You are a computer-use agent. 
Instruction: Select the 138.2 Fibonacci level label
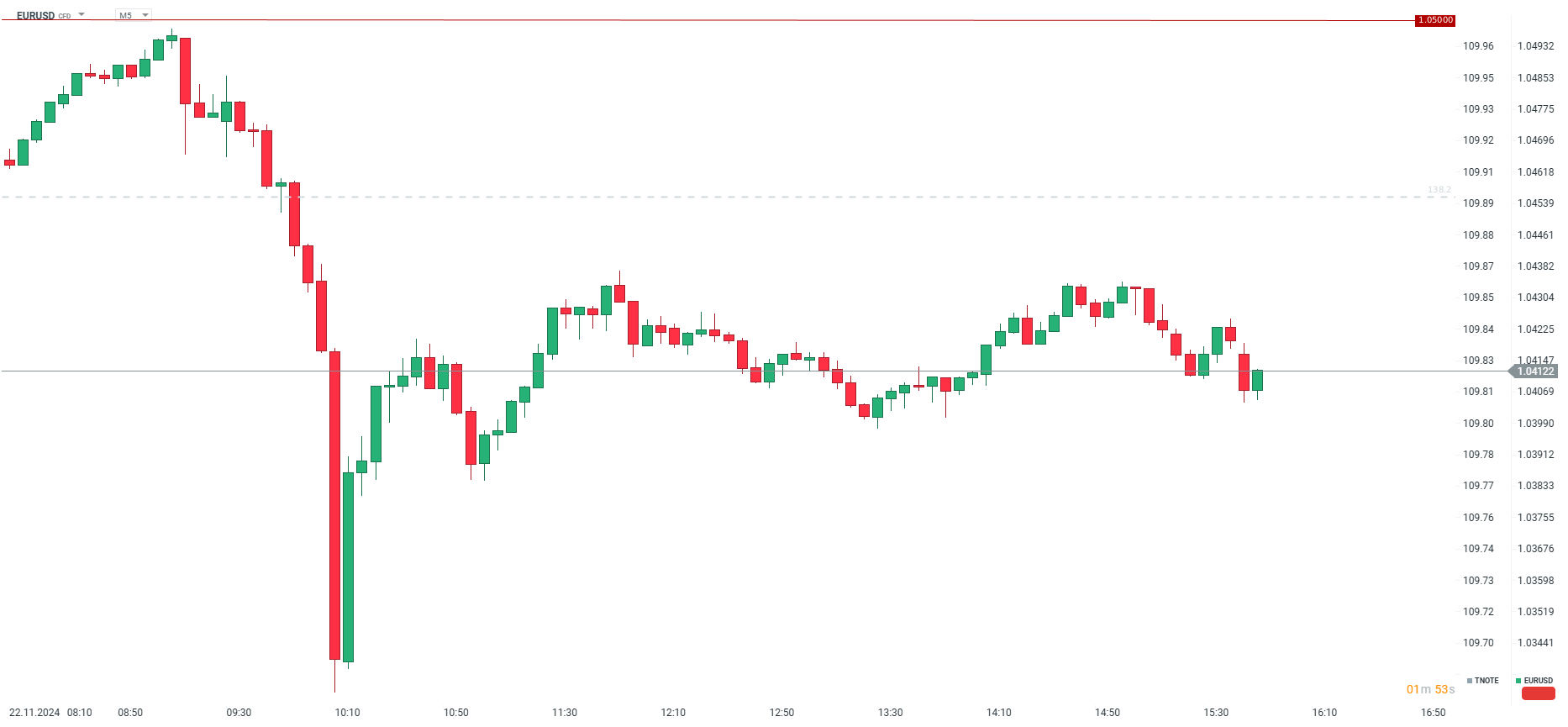click(1439, 190)
